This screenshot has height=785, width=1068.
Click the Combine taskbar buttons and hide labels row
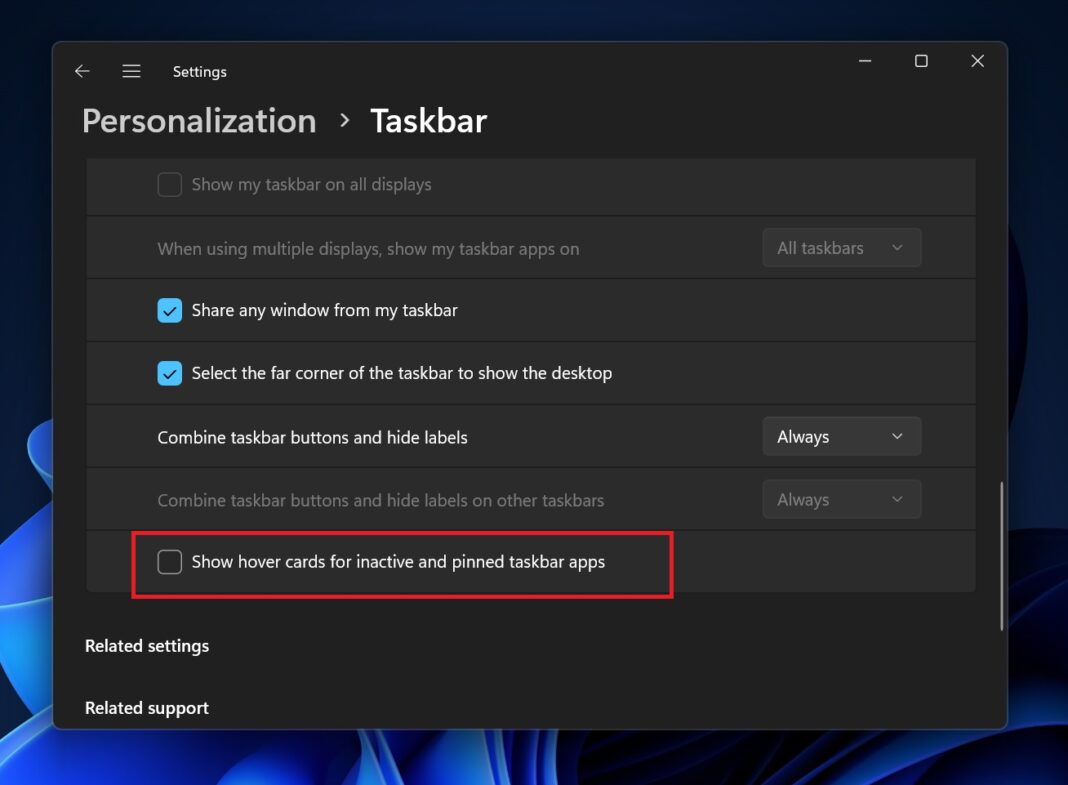pos(312,436)
